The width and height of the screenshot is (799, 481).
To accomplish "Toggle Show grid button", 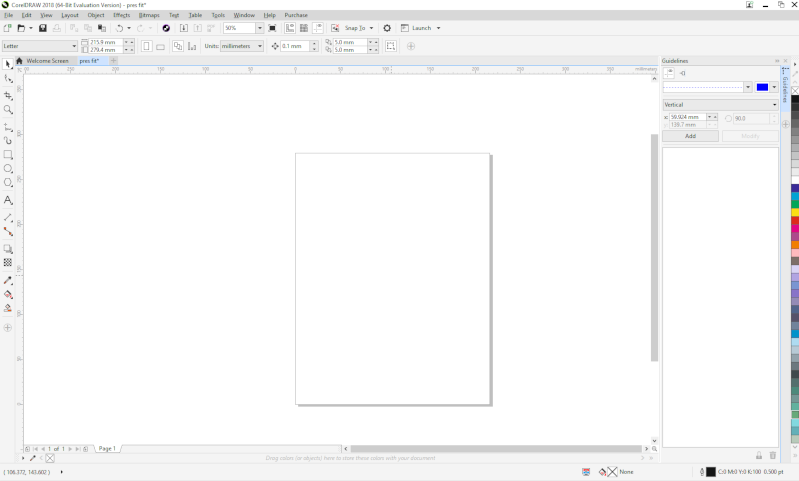I will pyautogui.click(x=304, y=28).
